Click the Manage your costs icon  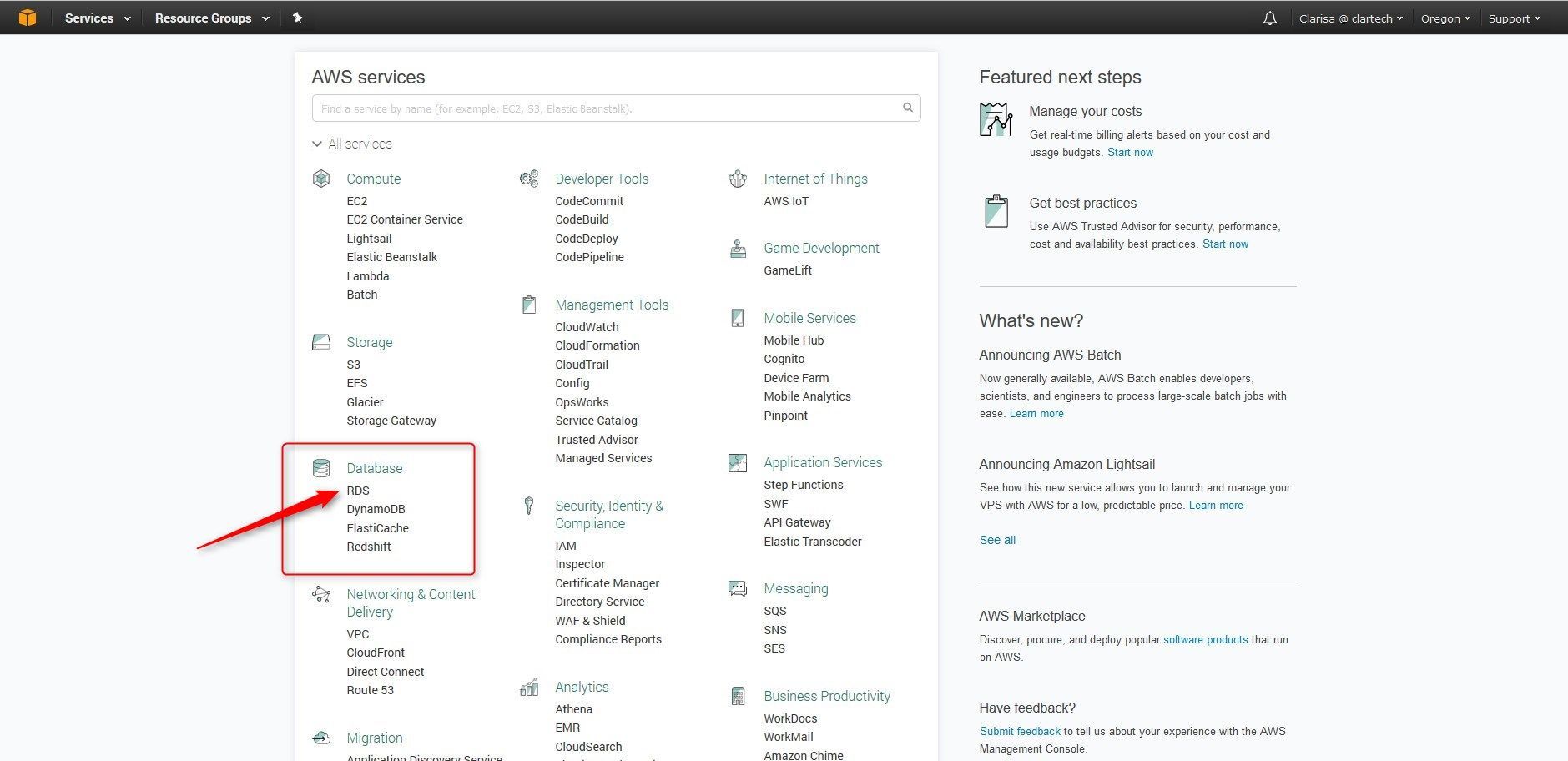tap(996, 119)
